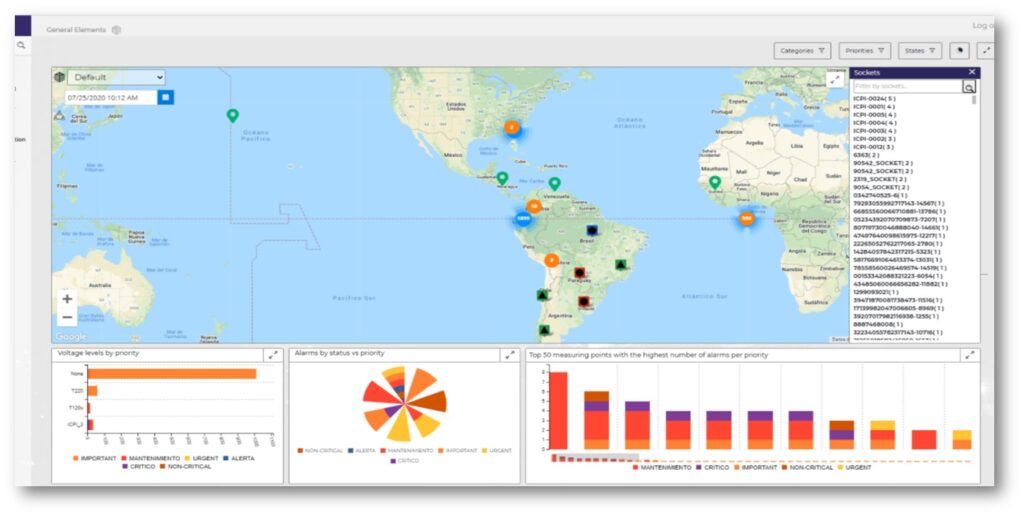The height and width of the screenshot is (516, 1024).
Task: Close the Sockets panel
Action: point(971,72)
